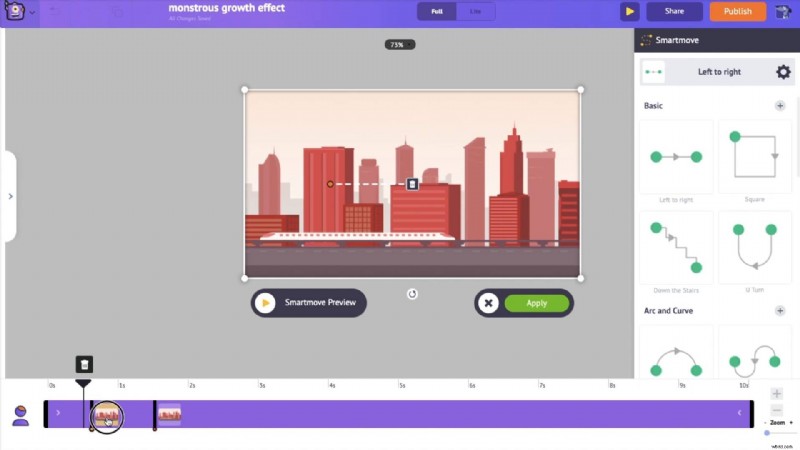Open the 73% zoom level dropdown
The image size is (800, 450).
pyautogui.click(x=399, y=45)
